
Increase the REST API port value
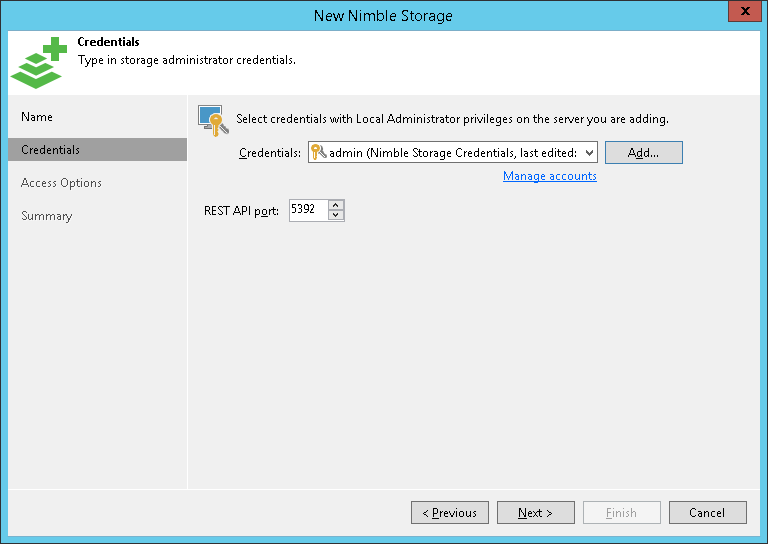pyautogui.click(x=336, y=205)
